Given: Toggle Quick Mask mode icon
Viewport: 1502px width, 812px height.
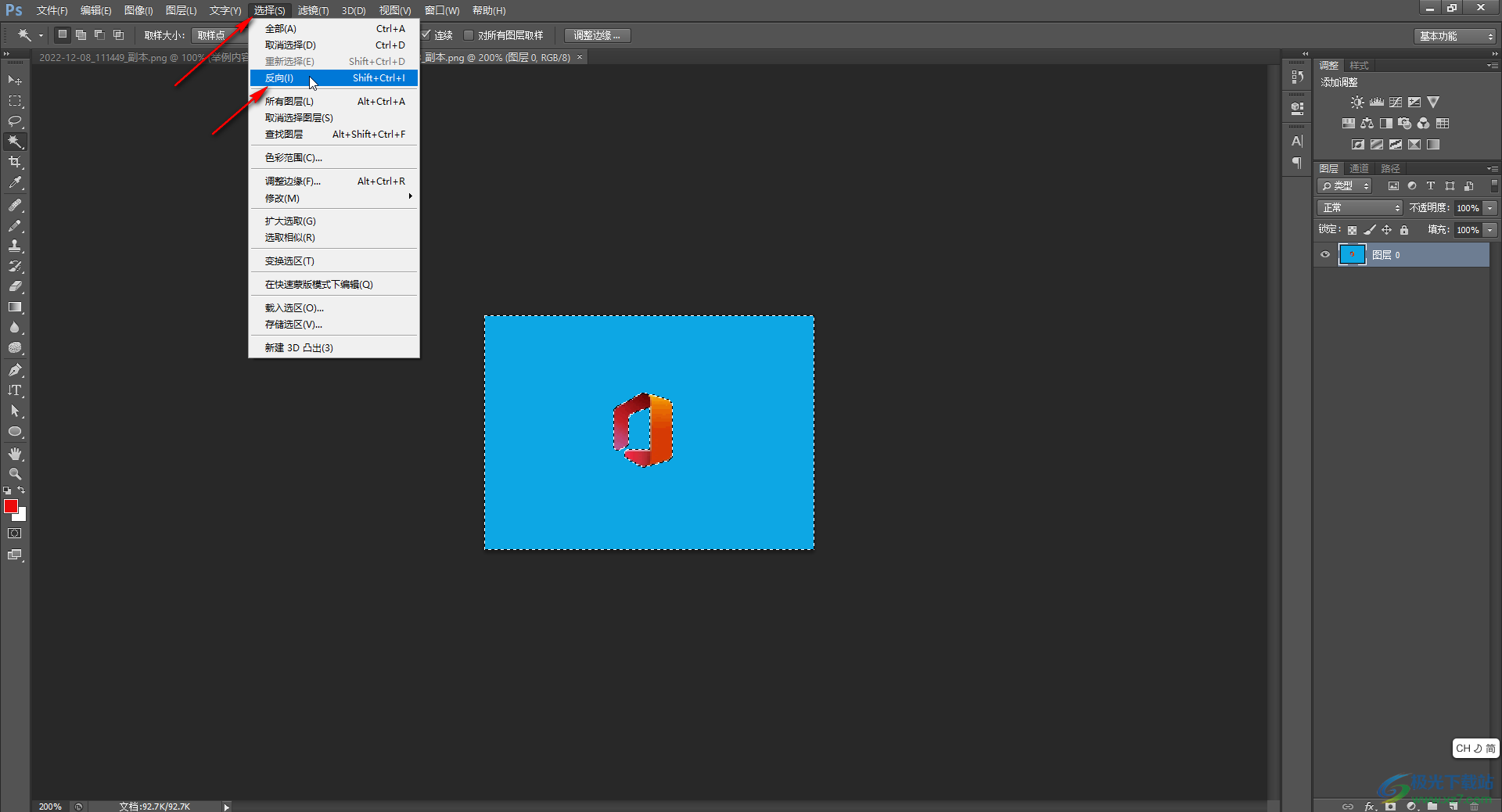Looking at the screenshot, I should (15, 534).
